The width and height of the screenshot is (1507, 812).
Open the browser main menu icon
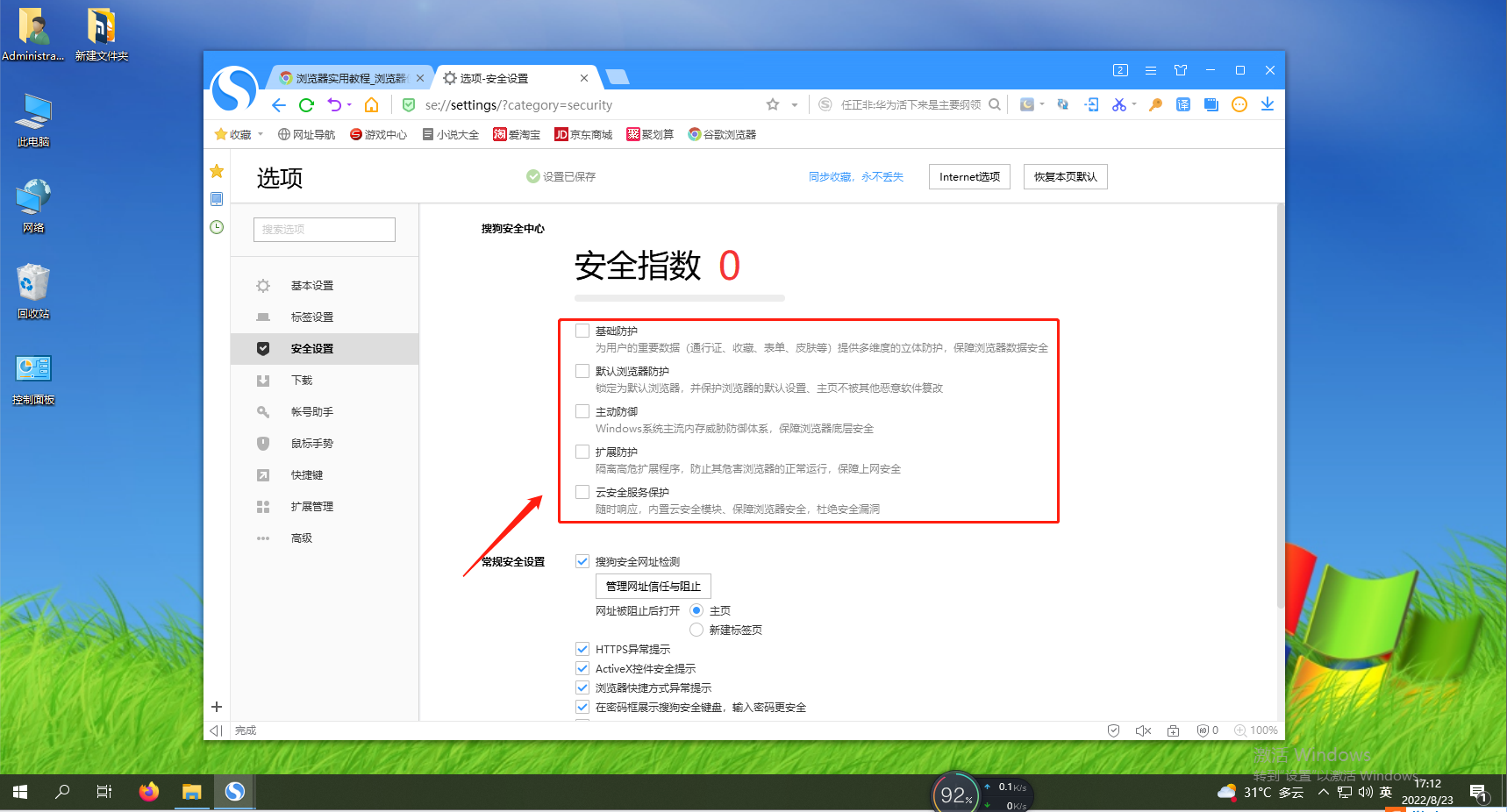click(1151, 70)
